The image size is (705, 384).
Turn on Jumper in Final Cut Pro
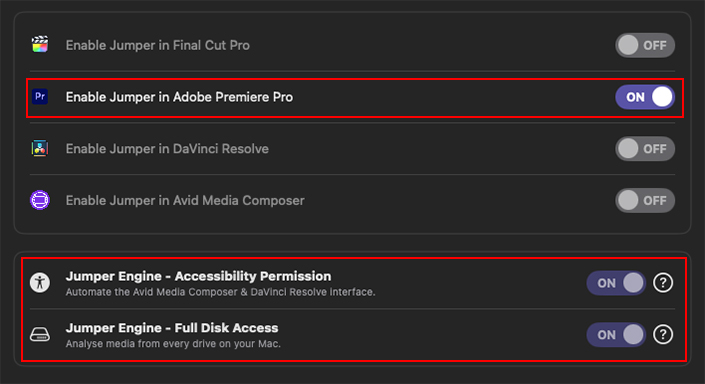tap(645, 45)
